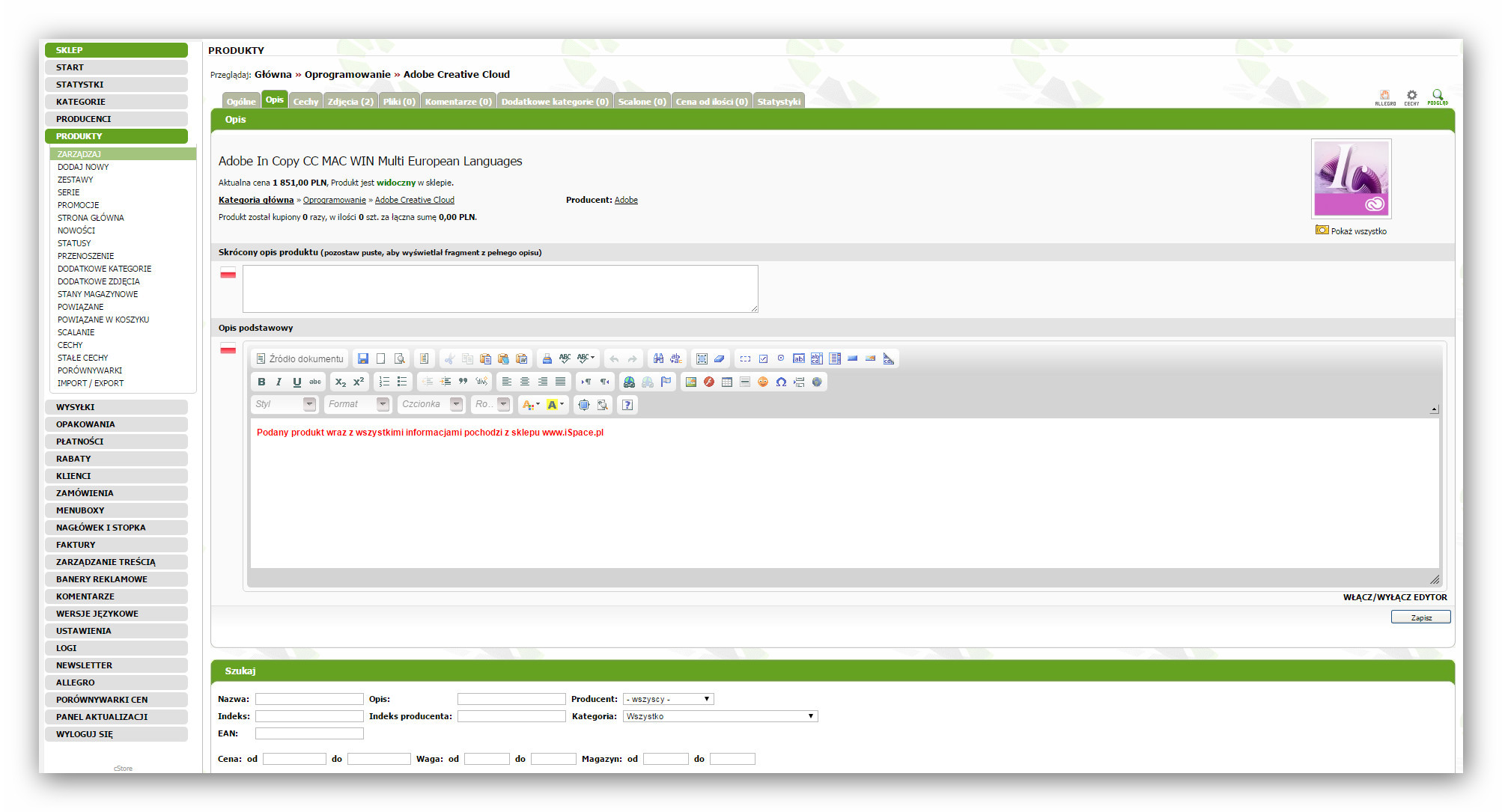Switch to the Zdjęcia (2) tab

pyautogui.click(x=350, y=101)
